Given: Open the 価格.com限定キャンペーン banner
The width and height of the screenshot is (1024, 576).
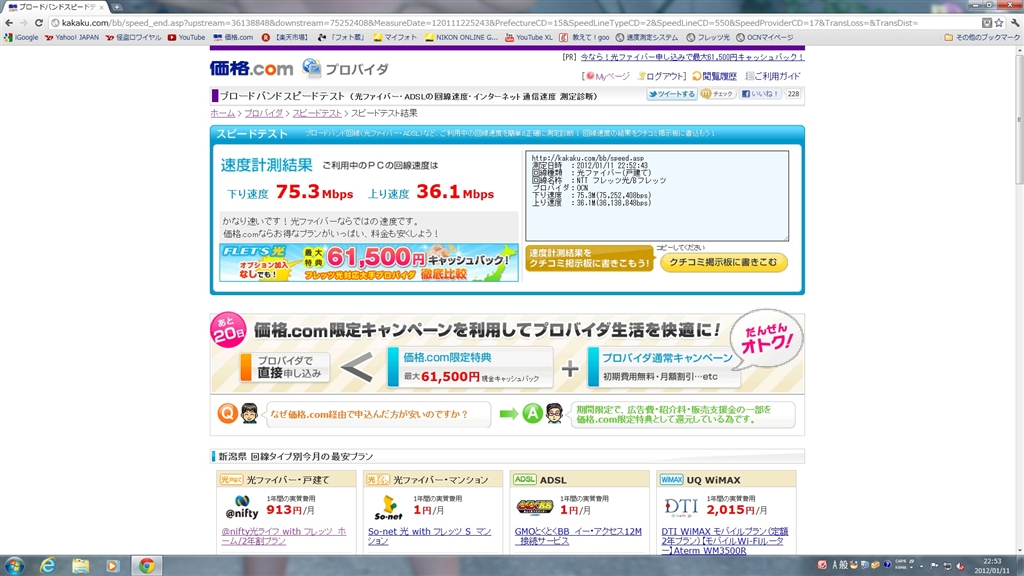Looking at the screenshot, I should pyautogui.click(x=507, y=353).
